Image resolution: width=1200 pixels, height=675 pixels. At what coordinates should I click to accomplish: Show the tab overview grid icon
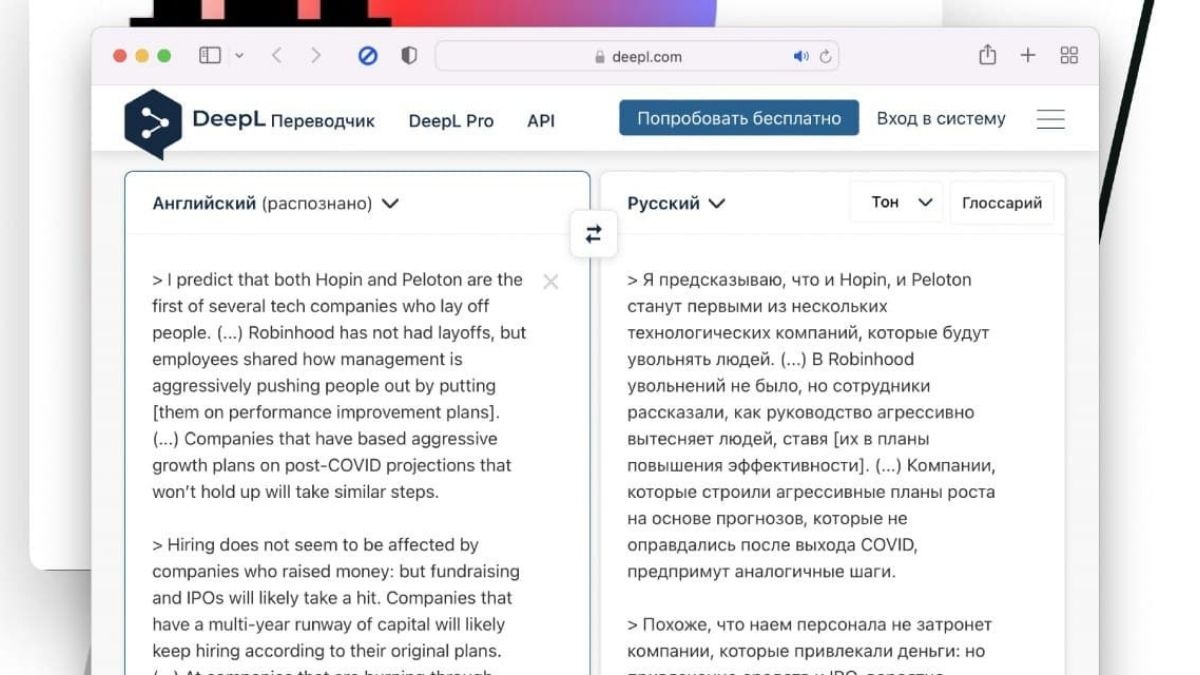[1069, 56]
